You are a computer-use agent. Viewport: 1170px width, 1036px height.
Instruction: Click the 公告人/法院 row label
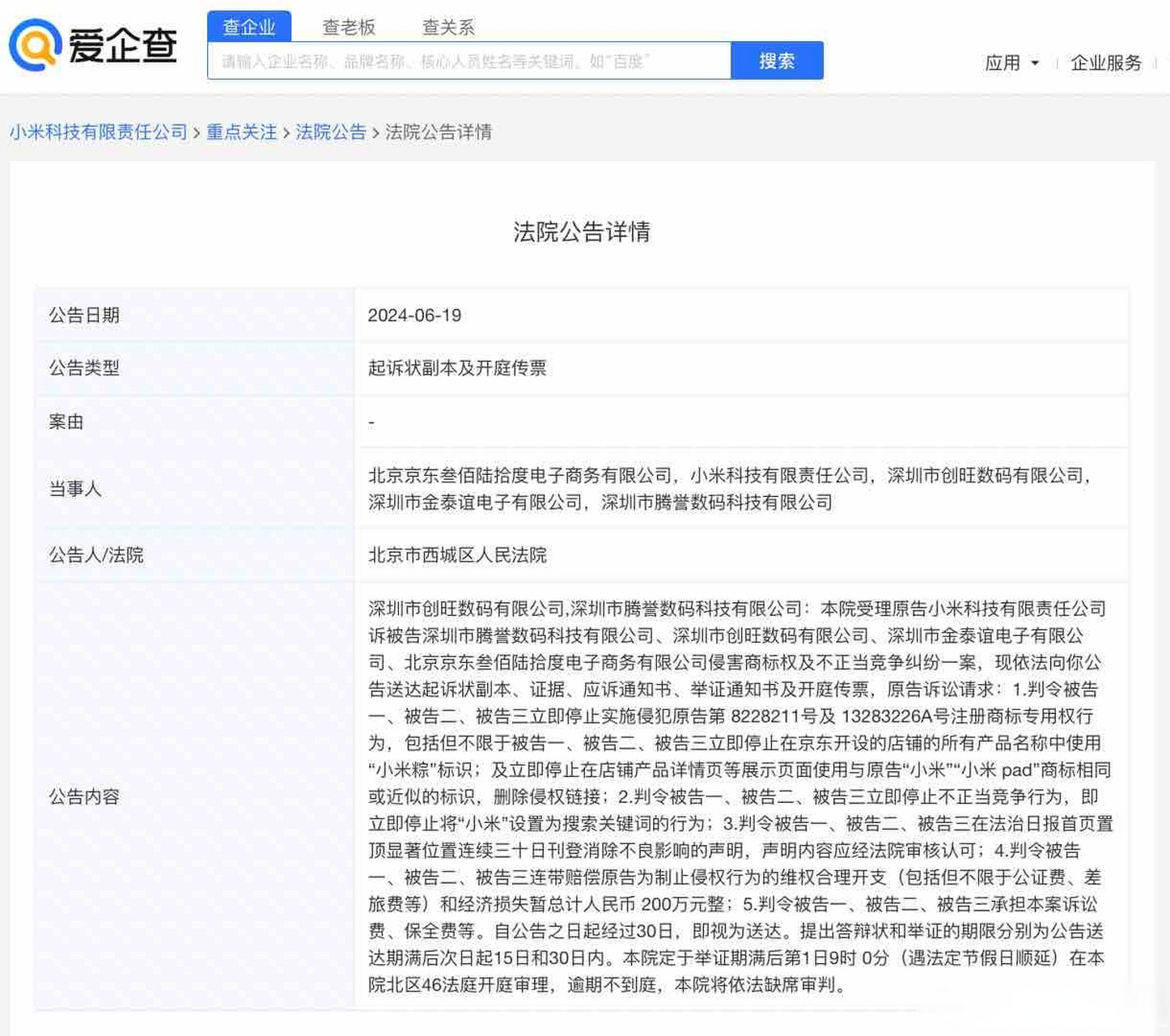pos(96,555)
